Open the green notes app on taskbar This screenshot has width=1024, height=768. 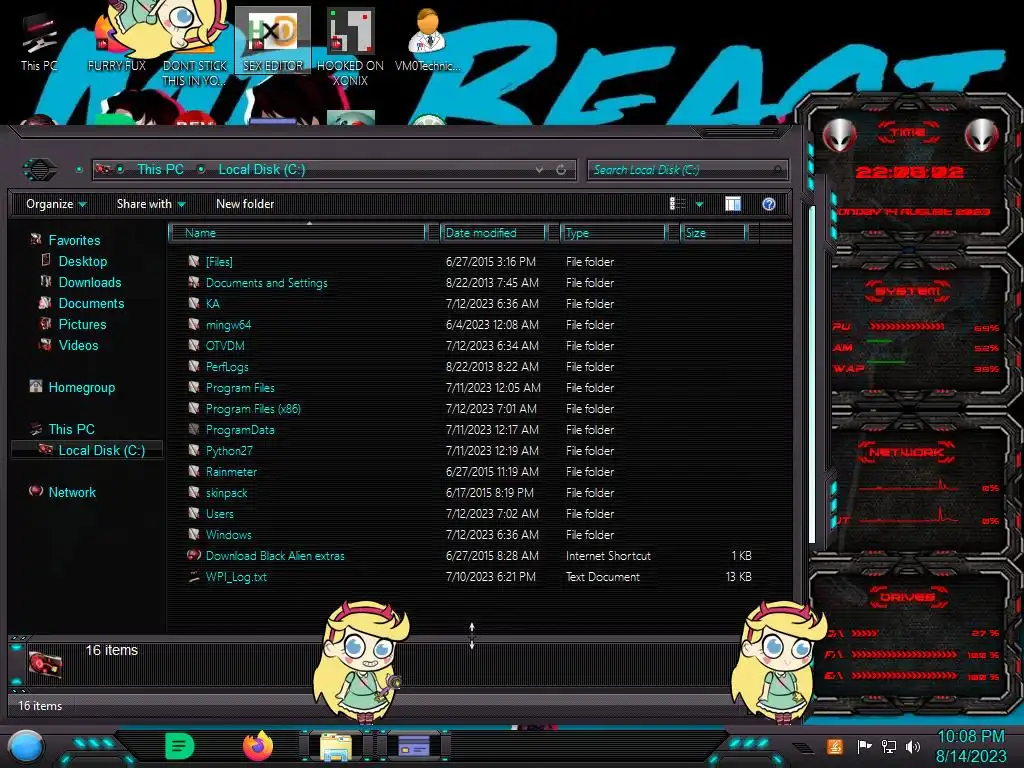pos(179,746)
